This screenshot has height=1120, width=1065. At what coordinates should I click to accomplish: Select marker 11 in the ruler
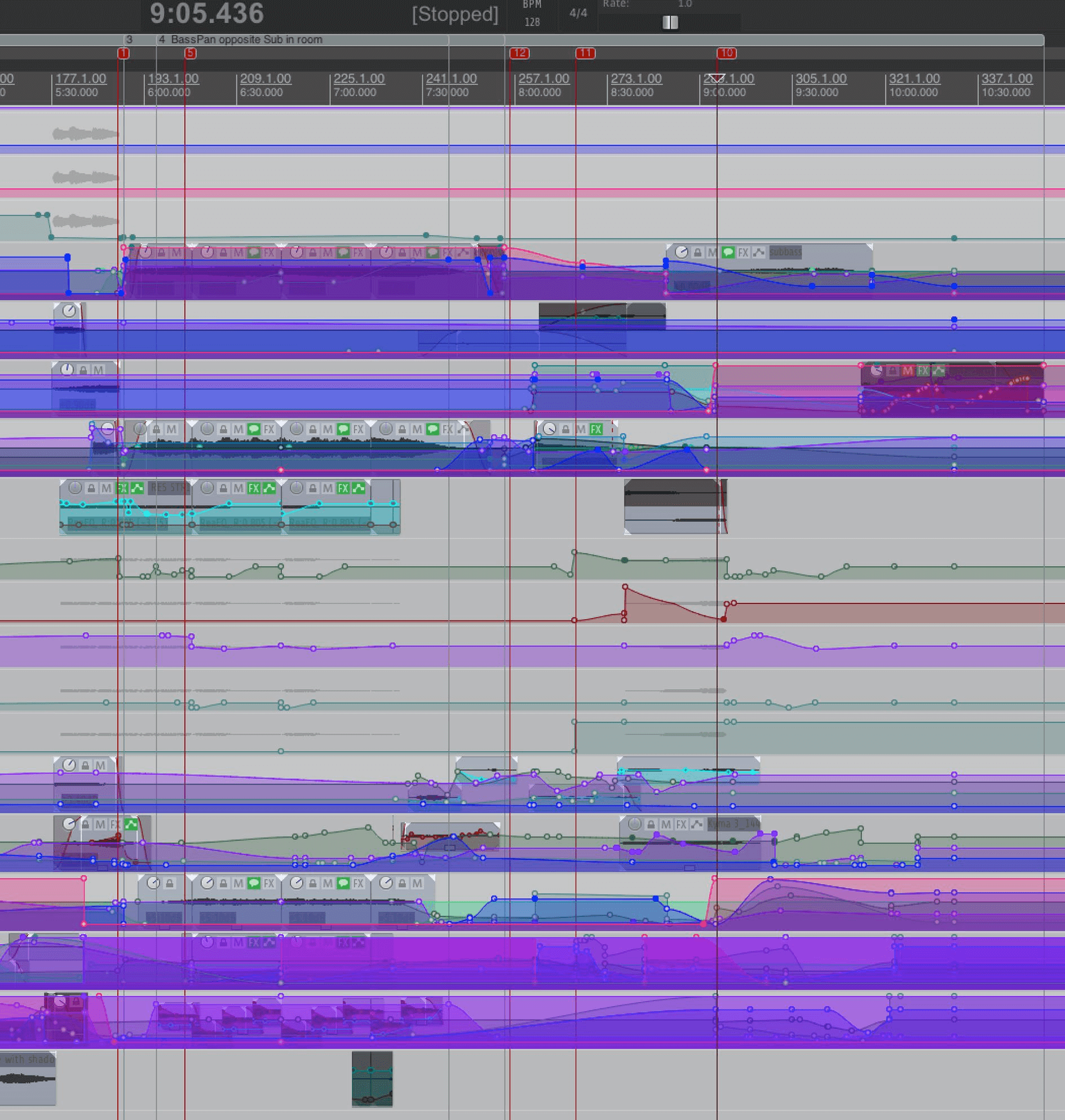coord(585,54)
